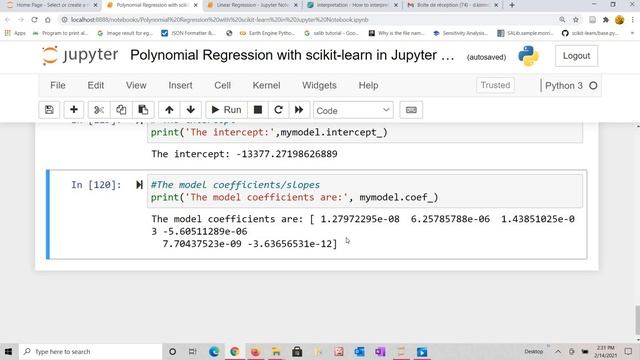Screen dimensions: 640x360
Task: Open the Earth Engine Python bookmark
Action: point(267,33)
